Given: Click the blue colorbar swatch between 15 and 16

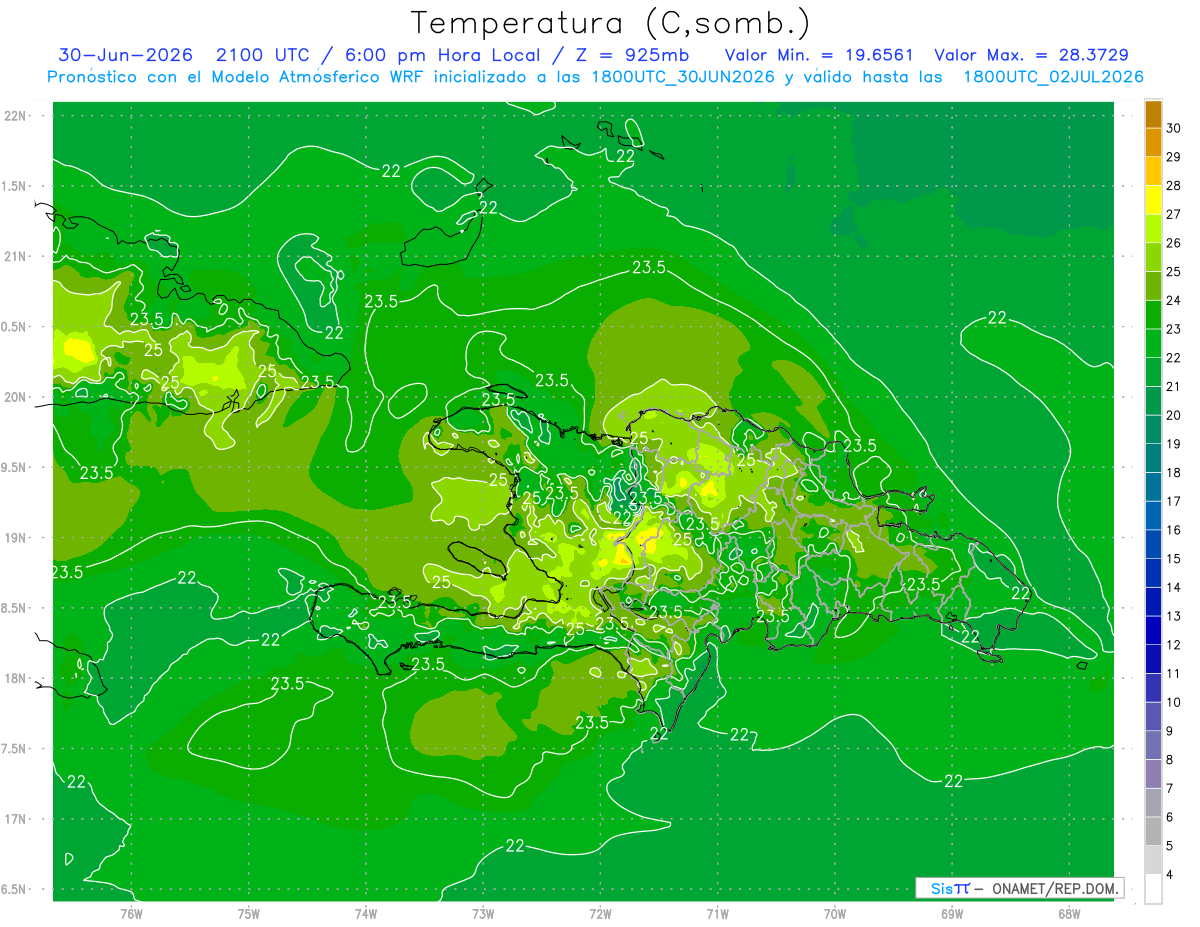Looking at the screenshot, I should tap(1153, 545).
